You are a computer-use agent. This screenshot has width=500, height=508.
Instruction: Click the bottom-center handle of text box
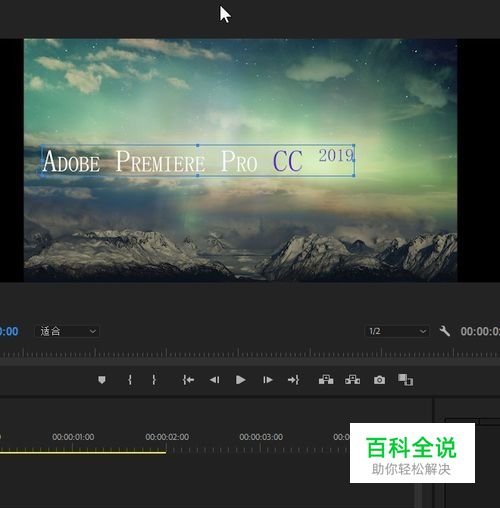(x=198, y=175)
